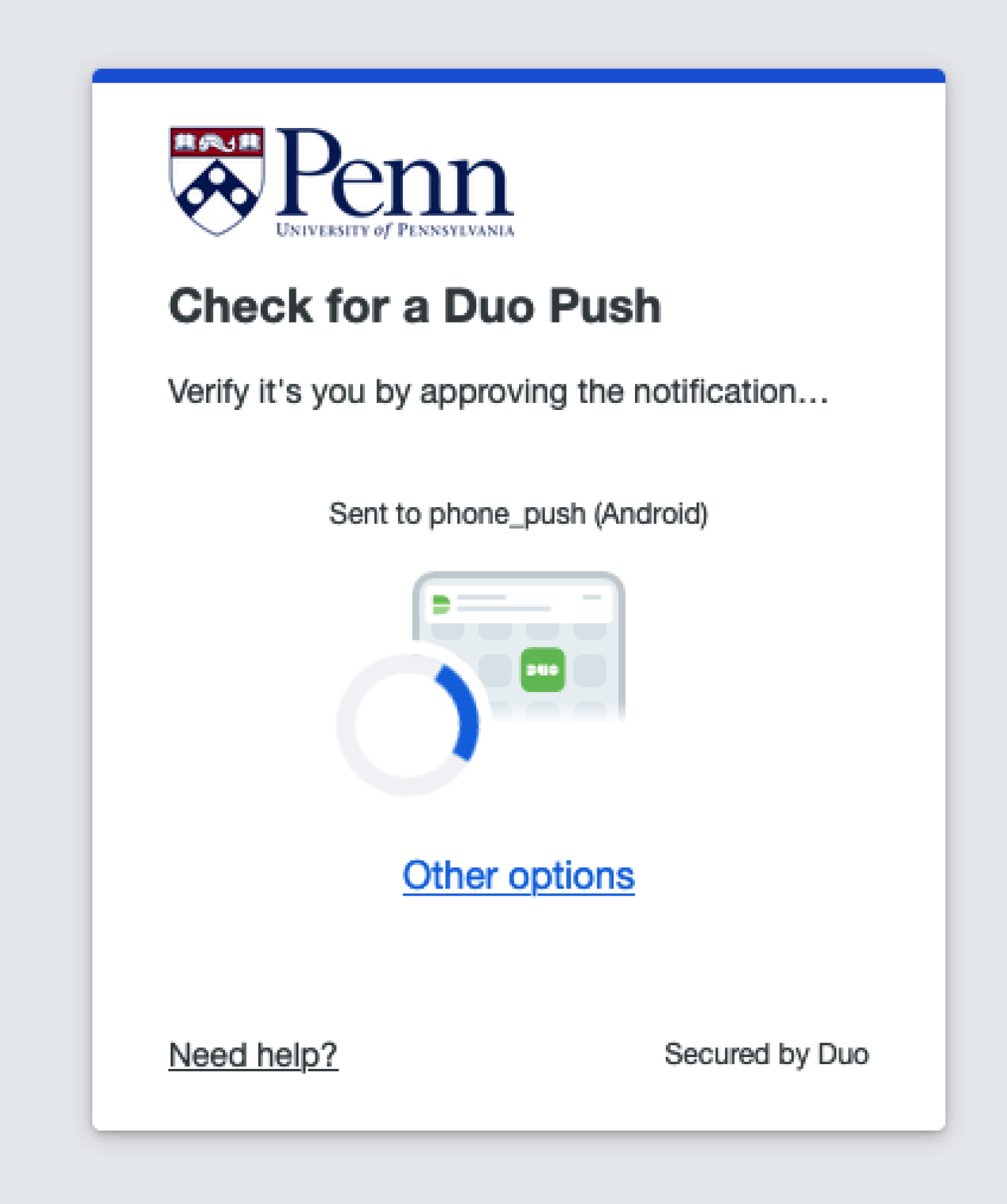This screenshot has width=1007, height=1204.
Task: Click the Check for a Duo Push heading
Action: pos(415,306)
